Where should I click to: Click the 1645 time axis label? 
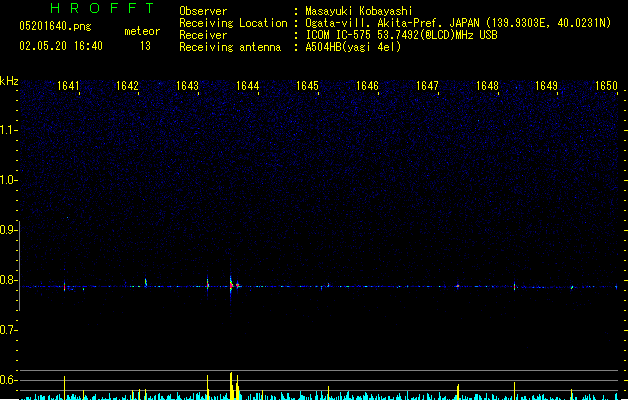tap(307, 86)
